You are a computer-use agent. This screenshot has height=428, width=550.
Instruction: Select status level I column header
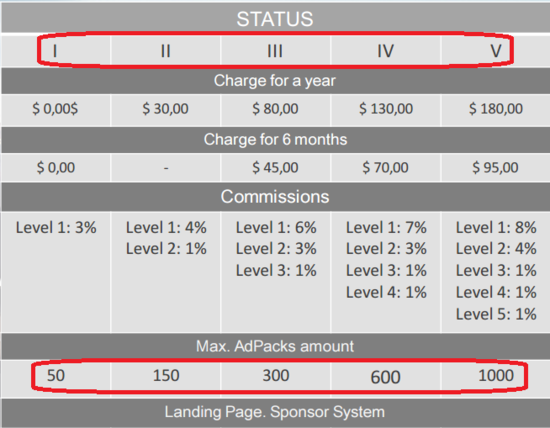[55, 51]
